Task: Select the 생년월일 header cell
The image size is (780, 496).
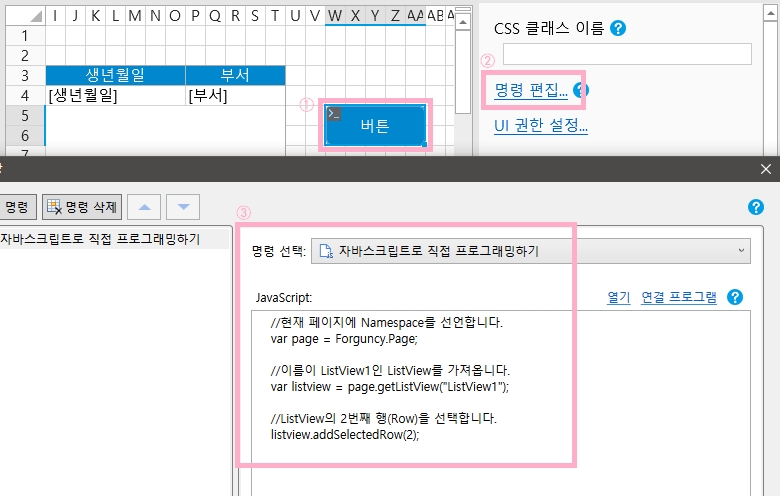Action: pyautogui.click(x=115, y=75)
